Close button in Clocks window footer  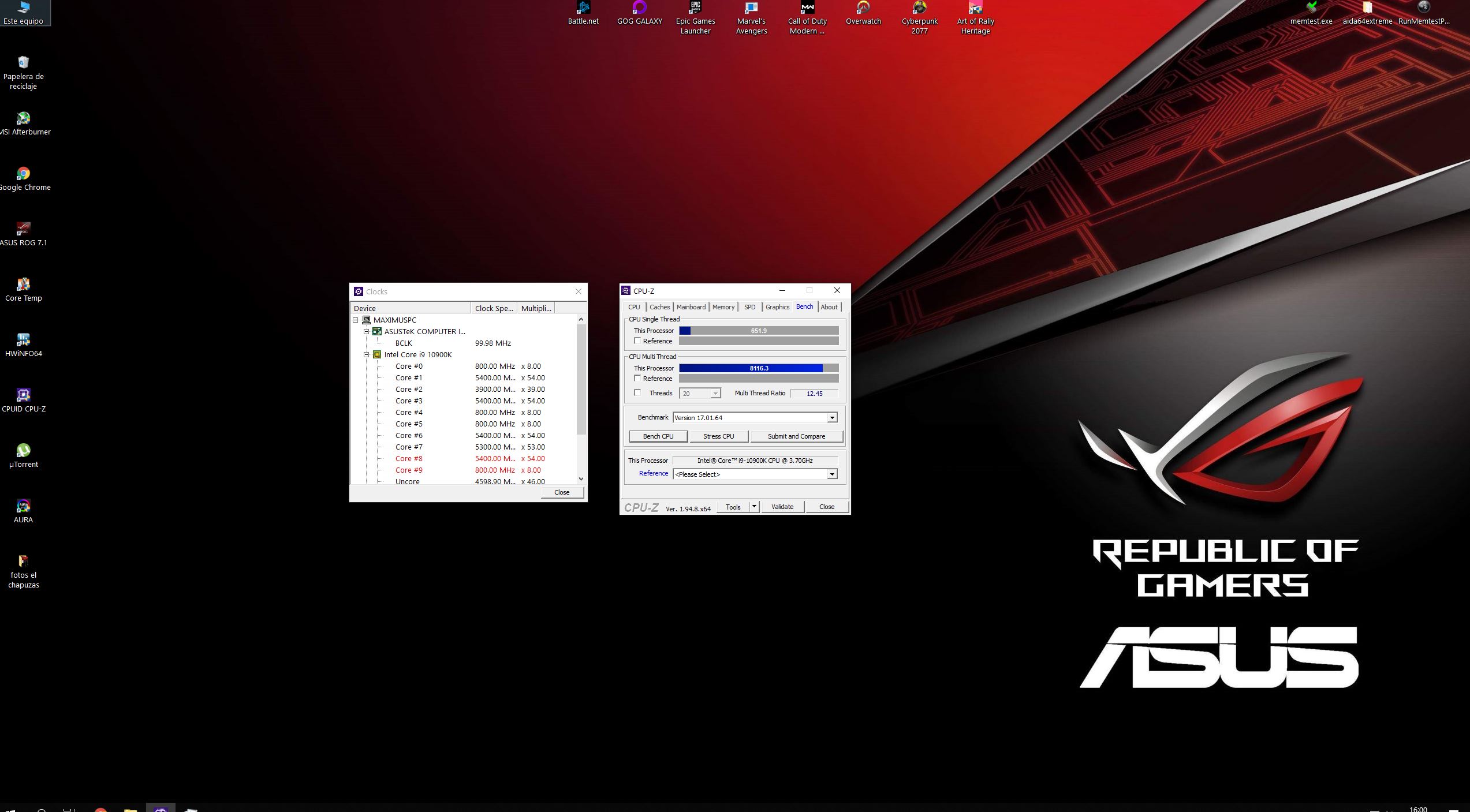[562, 492]
